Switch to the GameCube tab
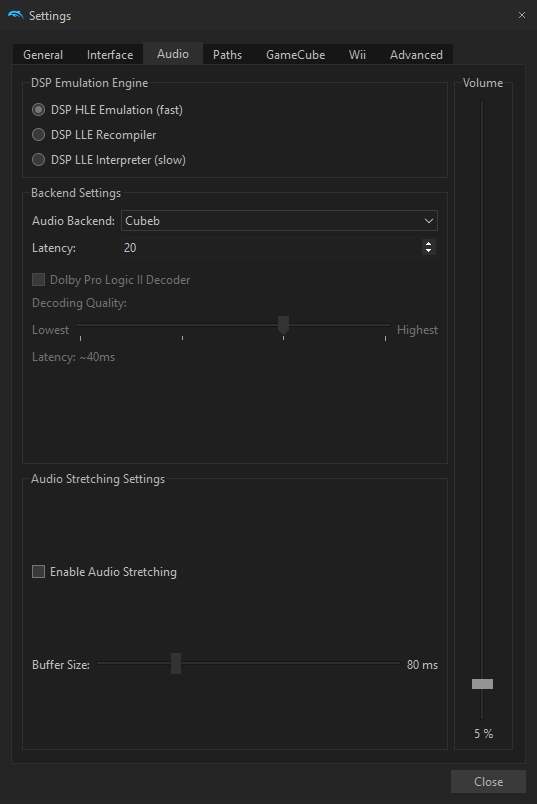This screenshot has width=537, height=804. (x=295, y=55)
